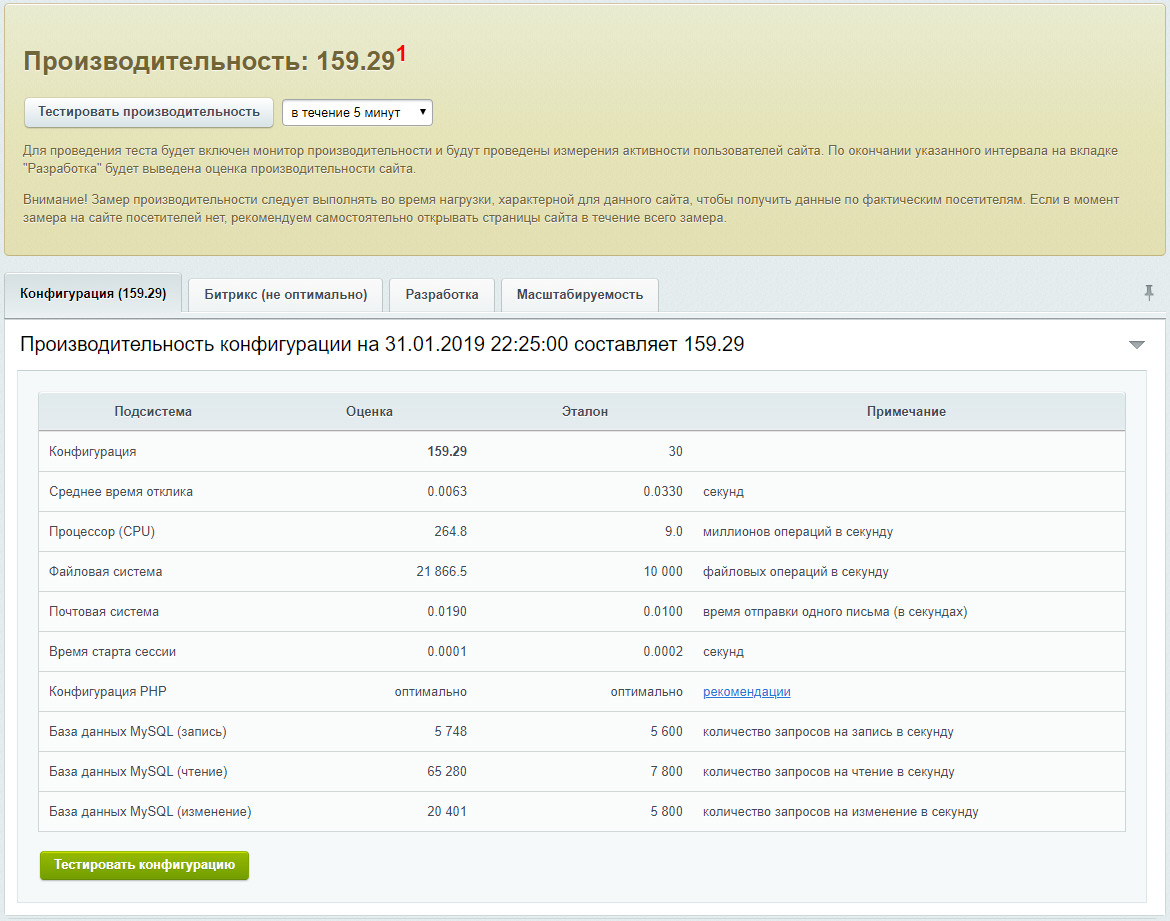Click the 5 748 MySQL write score
The width and height of the screenshot is (1170, 921).
451,731
